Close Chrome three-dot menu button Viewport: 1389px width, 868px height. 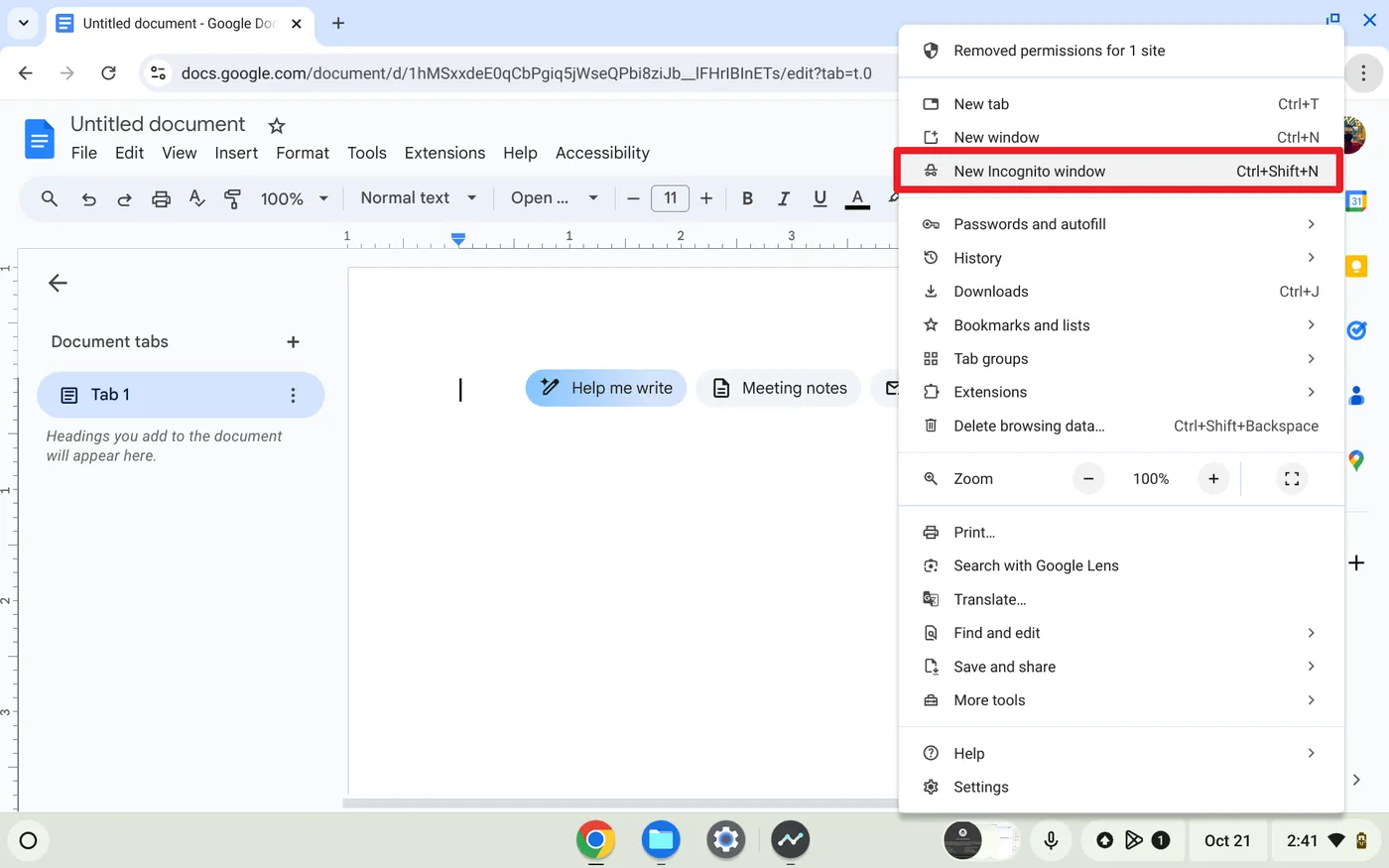(x=1363, y=72)
